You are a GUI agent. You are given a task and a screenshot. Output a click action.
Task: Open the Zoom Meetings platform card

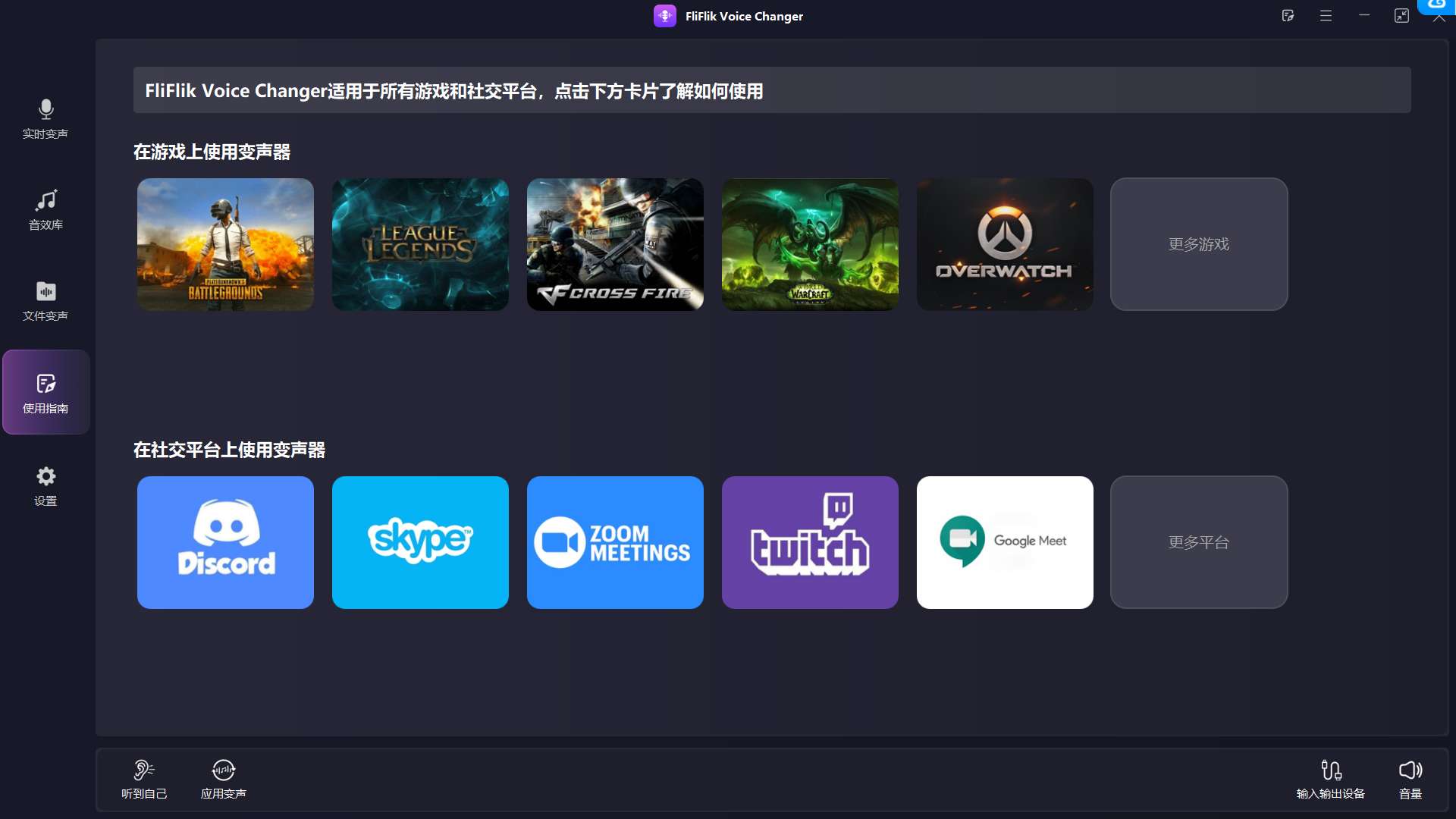tap(615, 542)
